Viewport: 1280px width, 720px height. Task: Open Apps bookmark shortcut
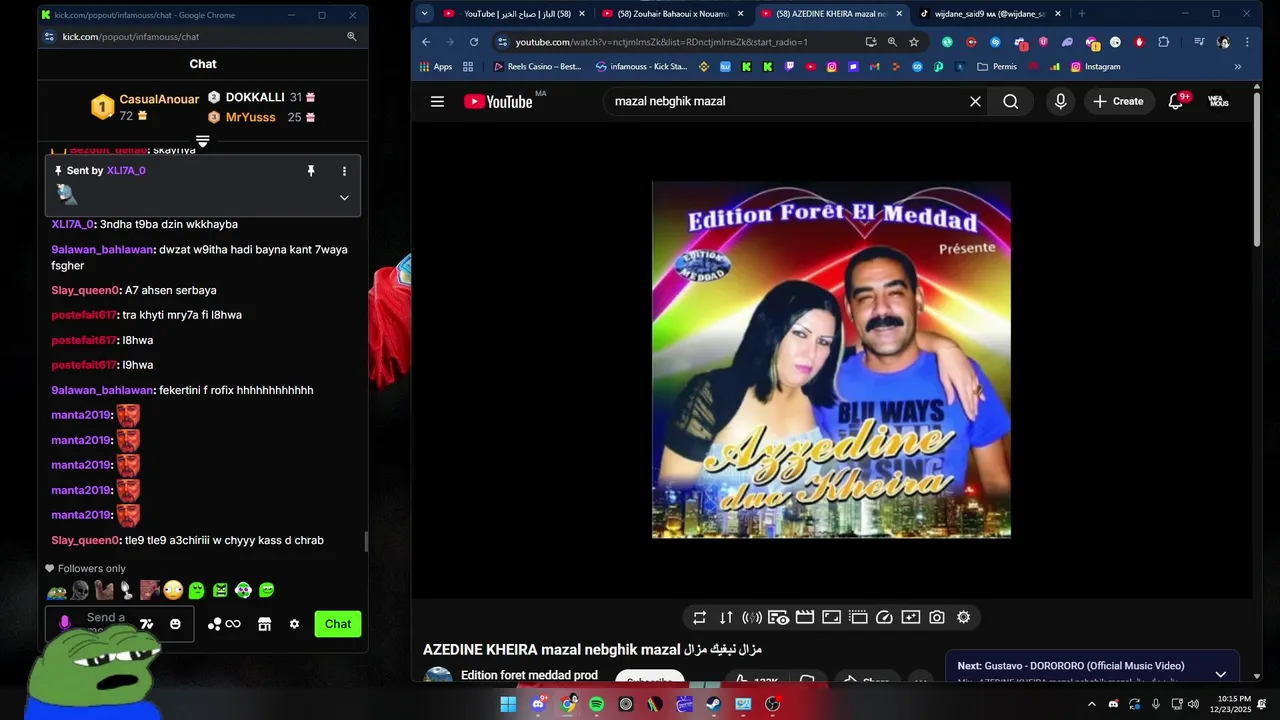click(x=436, y=67)
